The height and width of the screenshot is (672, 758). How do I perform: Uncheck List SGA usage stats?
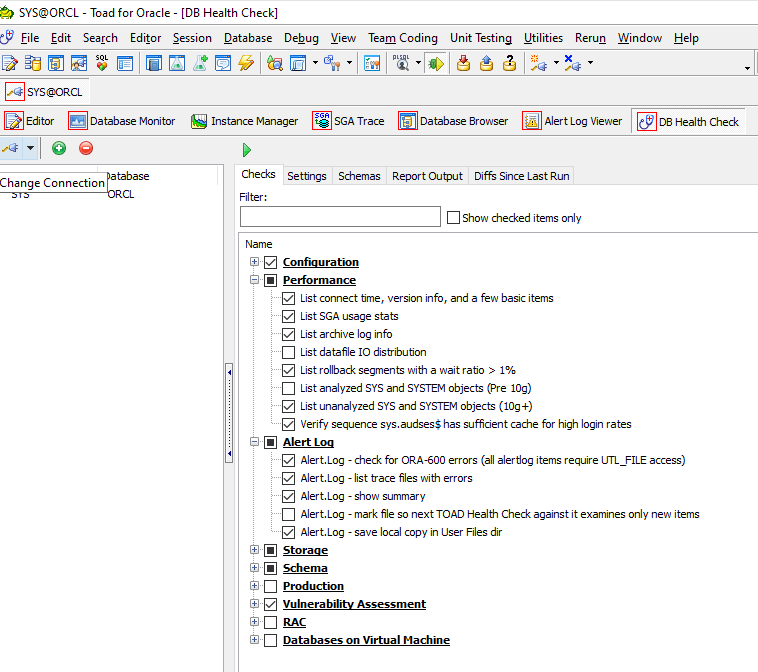pyautogui.click(x=289, y=316)
